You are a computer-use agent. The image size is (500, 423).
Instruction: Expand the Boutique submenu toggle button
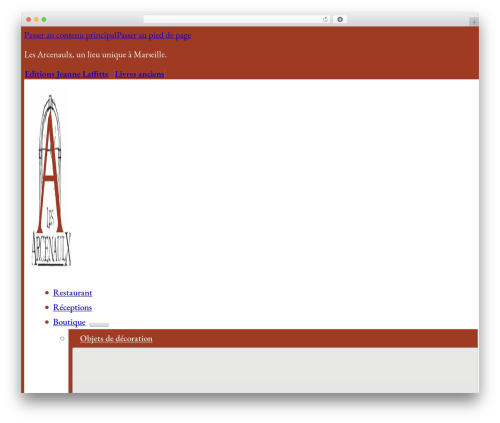99,324
